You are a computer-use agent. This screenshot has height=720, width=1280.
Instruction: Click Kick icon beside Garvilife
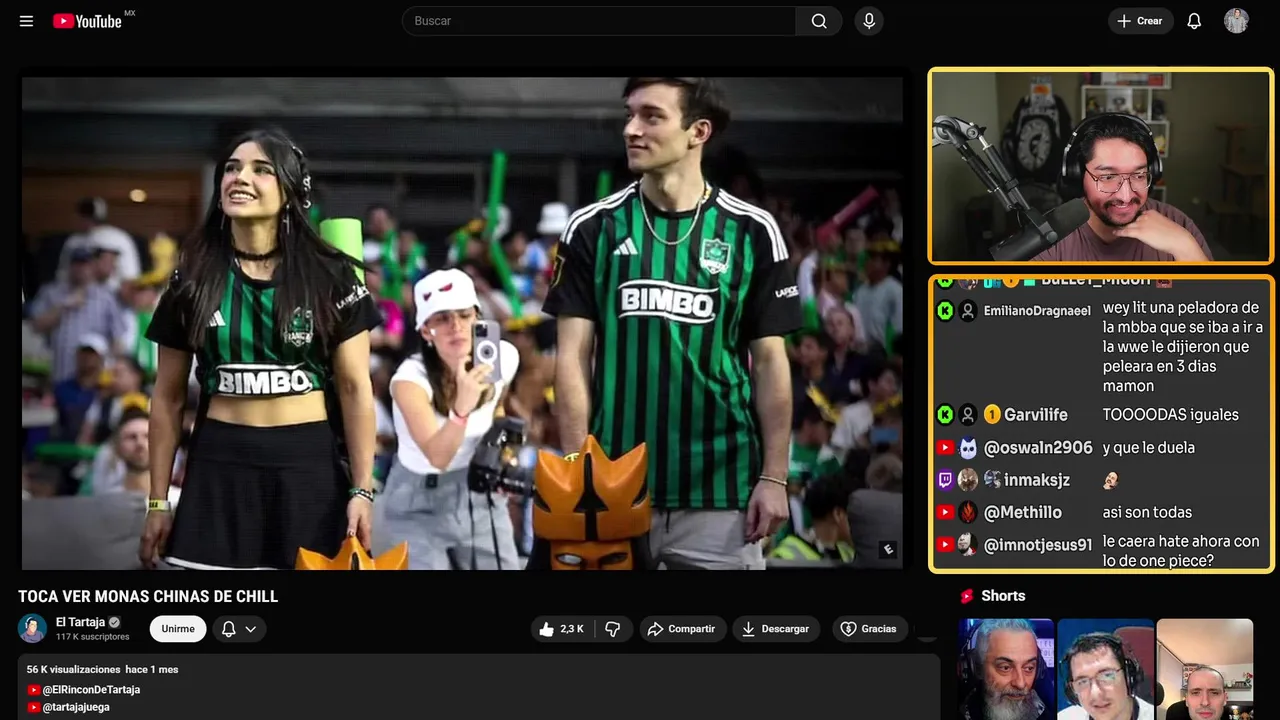coord(945,414)
